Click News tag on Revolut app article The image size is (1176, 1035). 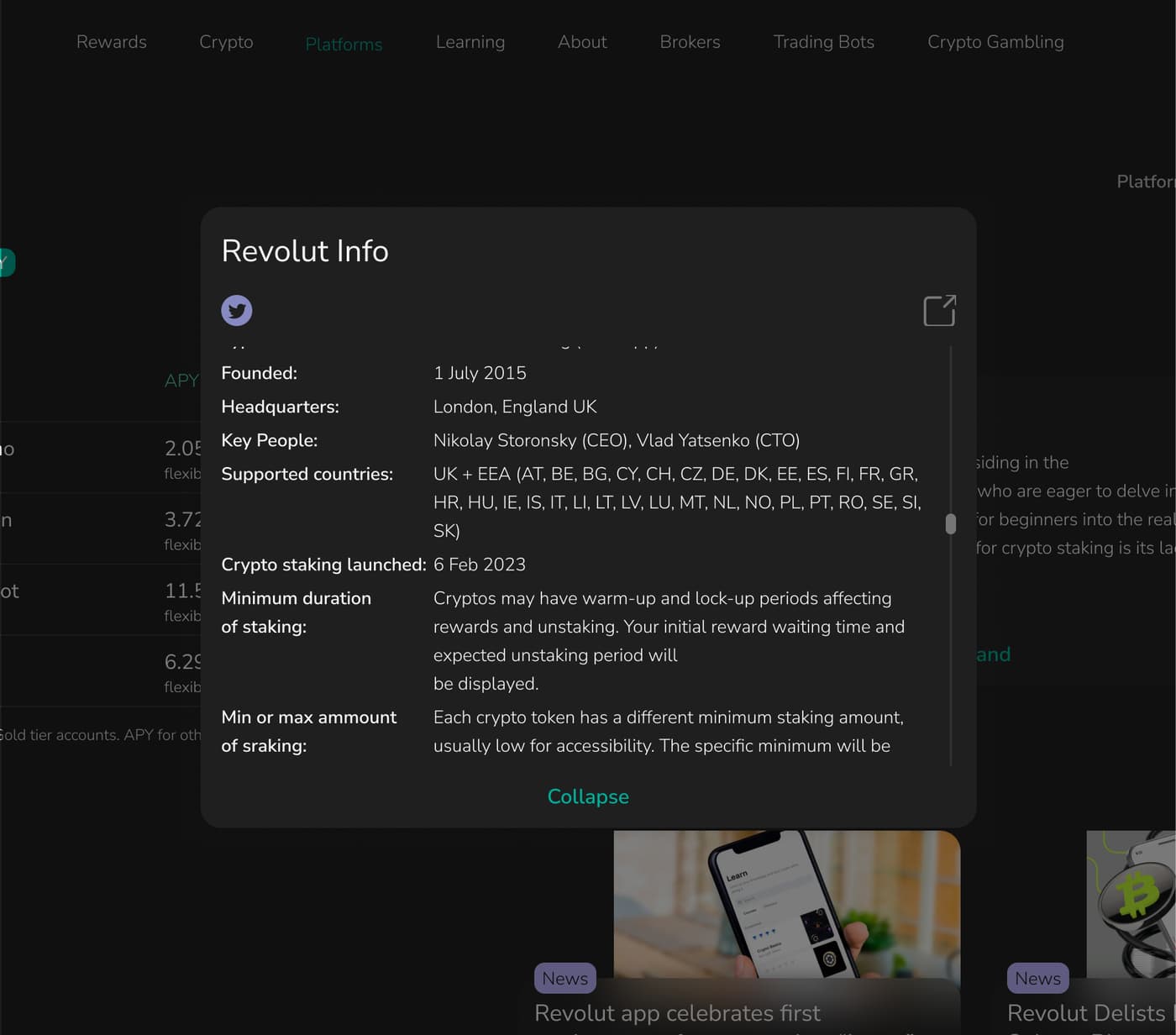[x=565, y=979]
